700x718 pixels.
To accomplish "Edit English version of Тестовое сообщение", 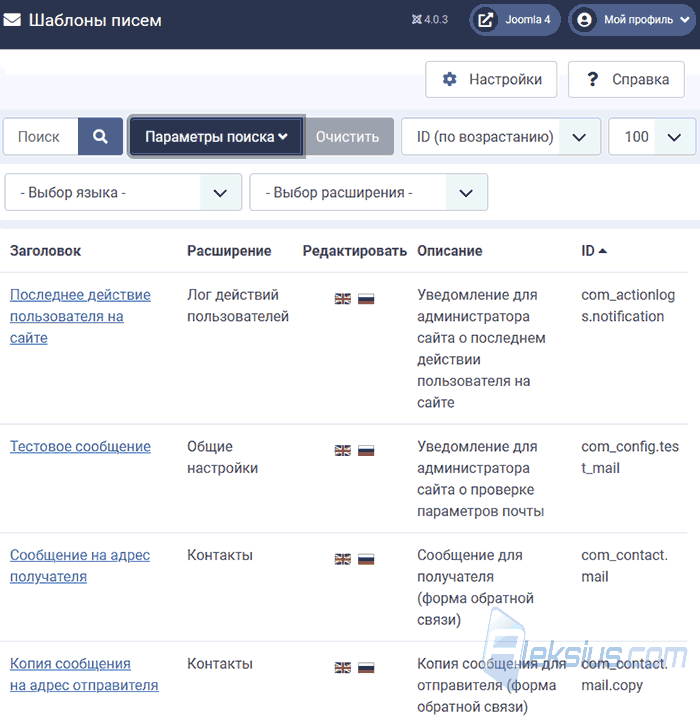I will pos(342,451).
